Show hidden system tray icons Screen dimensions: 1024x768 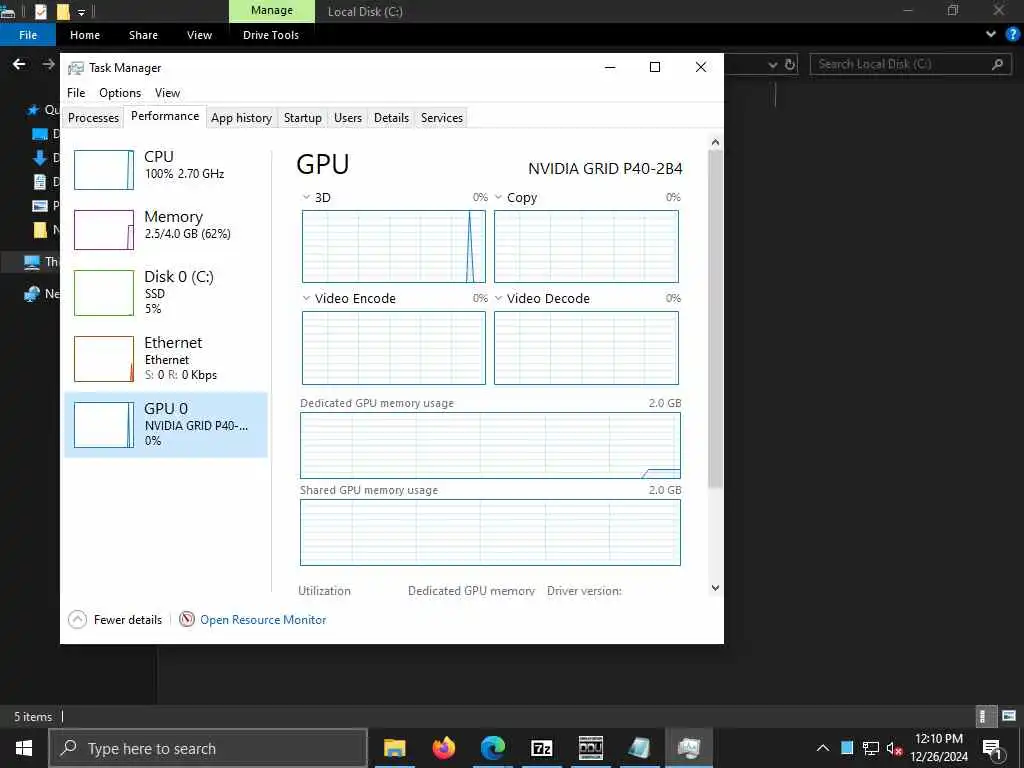823,748
